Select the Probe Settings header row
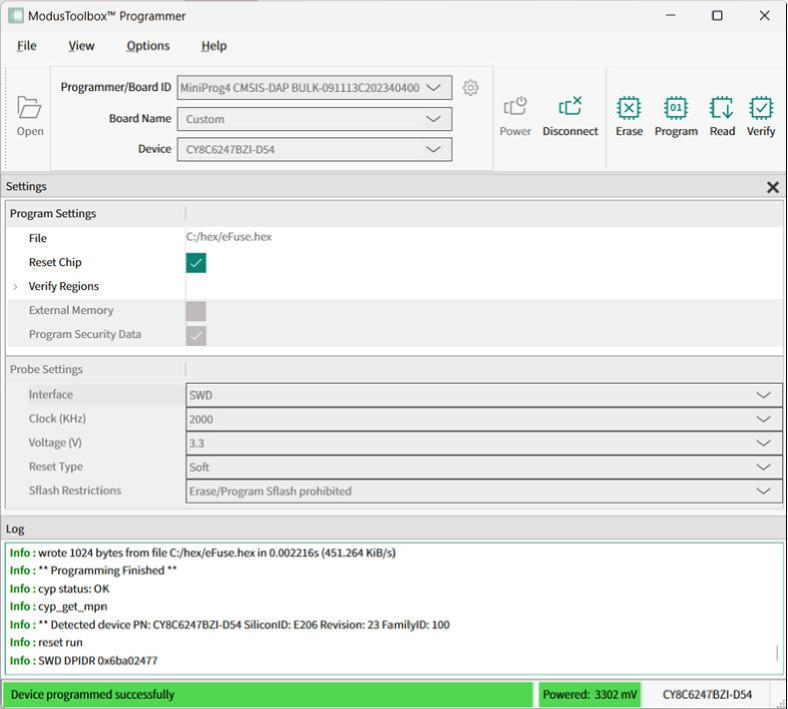 click(395, 369)
